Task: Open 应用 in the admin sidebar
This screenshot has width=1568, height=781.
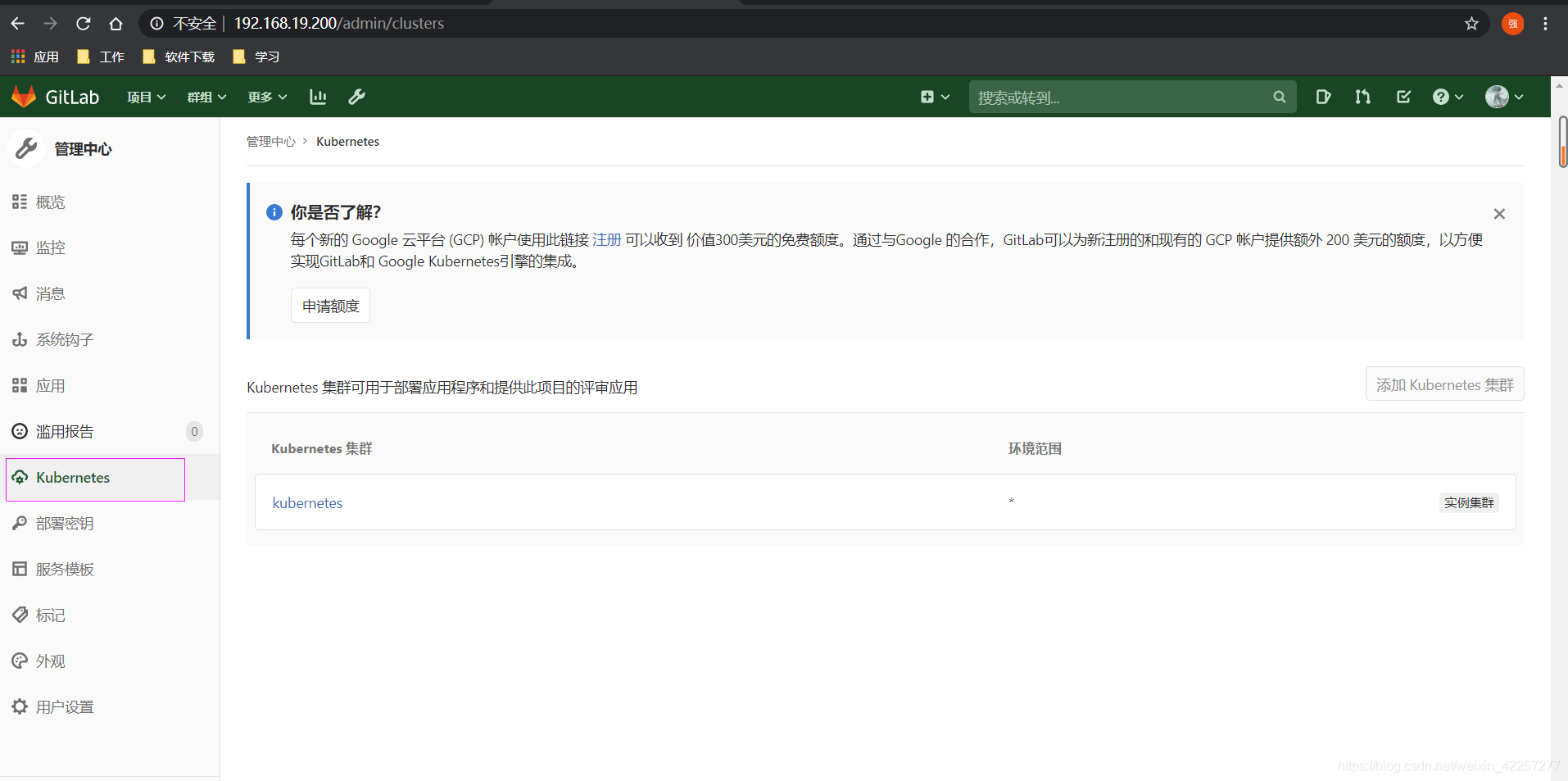Action: tap(50, 385)
